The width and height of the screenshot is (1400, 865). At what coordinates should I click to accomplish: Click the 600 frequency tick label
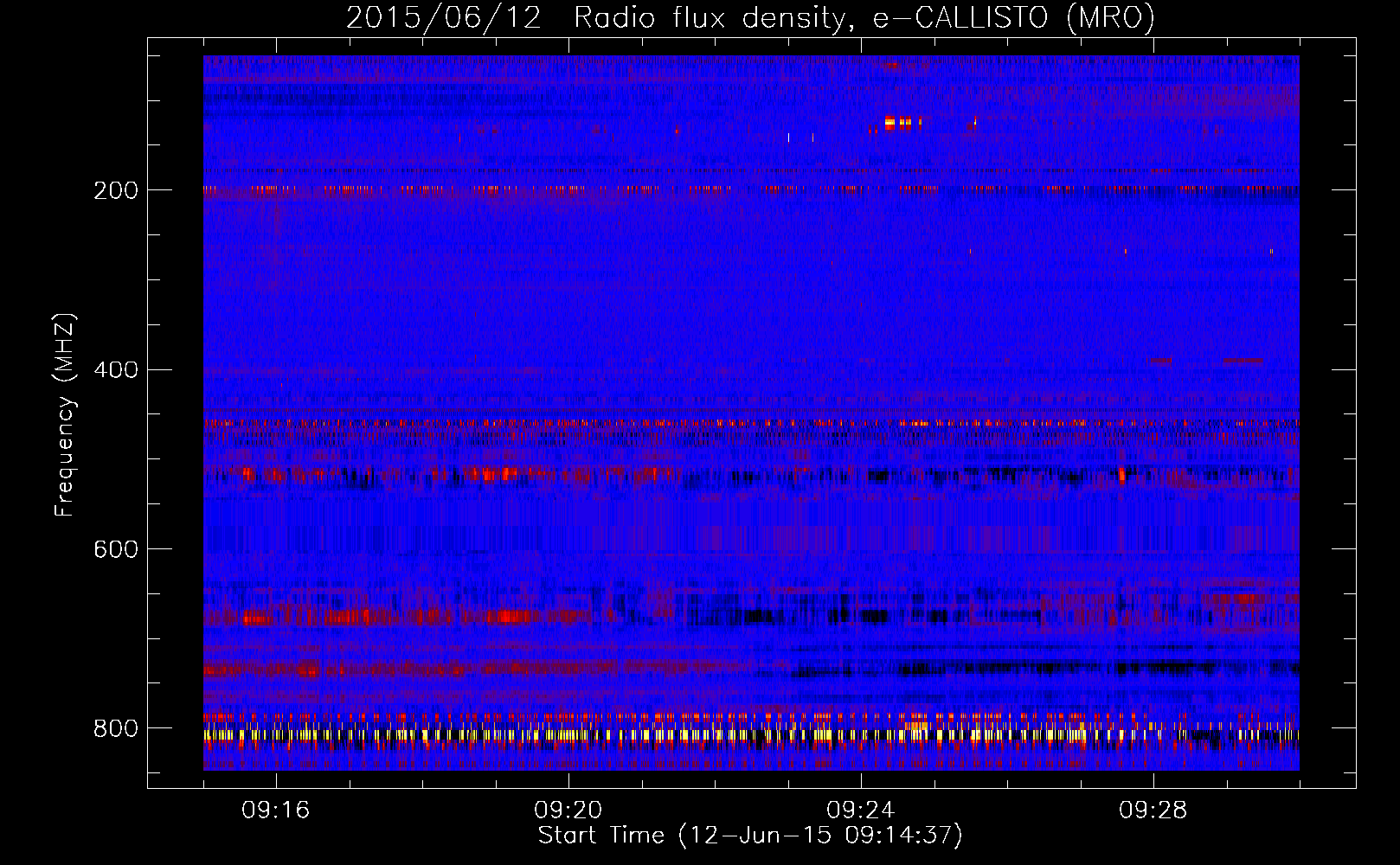pyautogui.click(x=116, y=549)
